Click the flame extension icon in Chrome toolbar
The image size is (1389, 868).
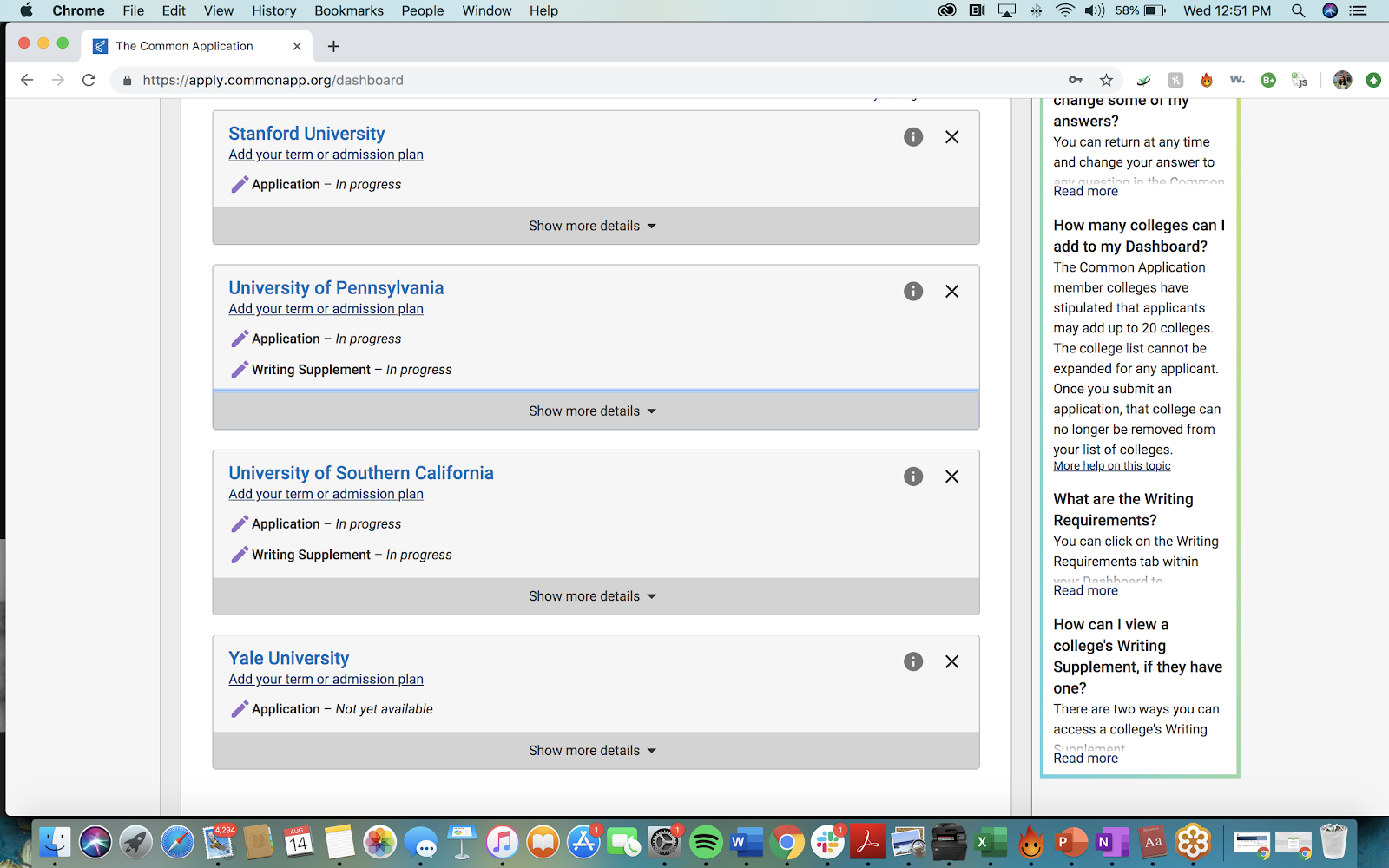pyautogui.click(x=1207, y=80)
